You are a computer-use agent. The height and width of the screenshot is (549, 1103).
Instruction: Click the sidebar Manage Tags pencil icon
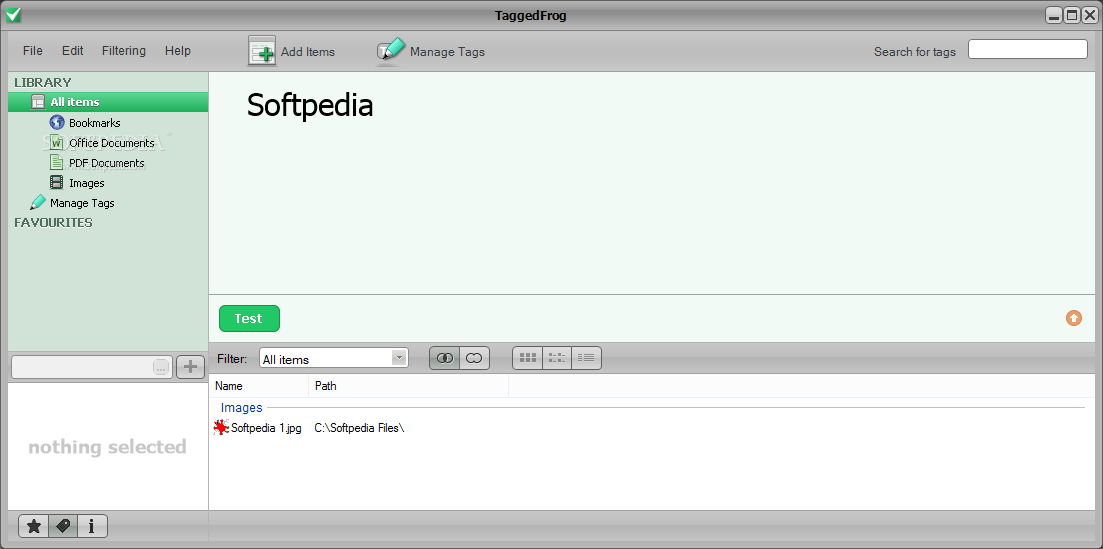[x=38, y=203]
